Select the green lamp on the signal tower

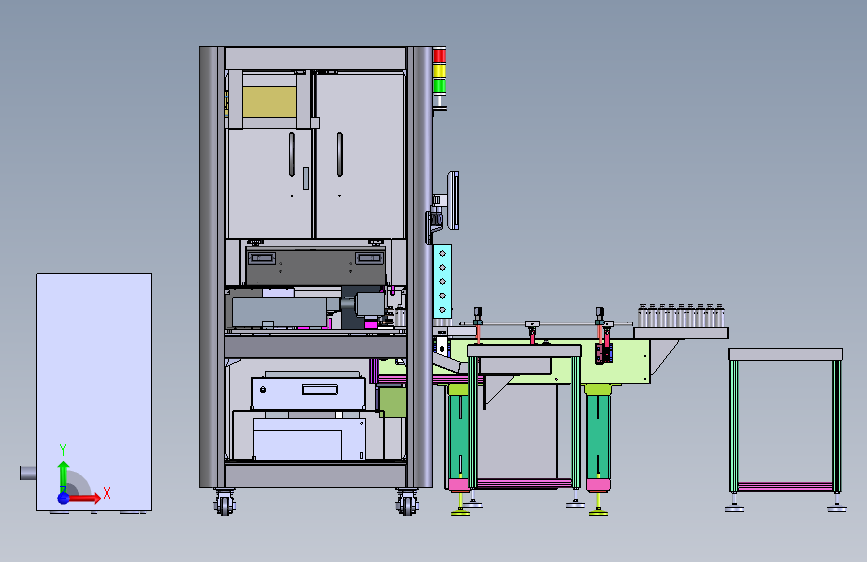coord(440,86)
